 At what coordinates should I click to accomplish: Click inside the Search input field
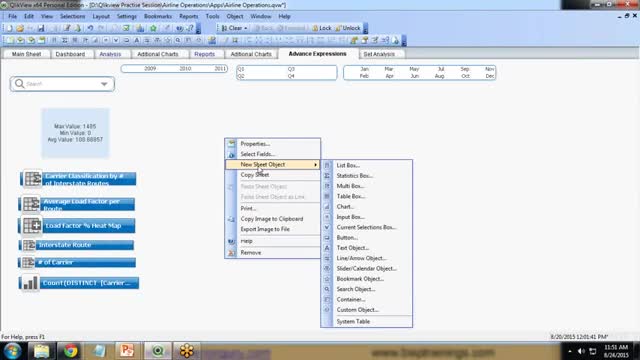(61, 84)
